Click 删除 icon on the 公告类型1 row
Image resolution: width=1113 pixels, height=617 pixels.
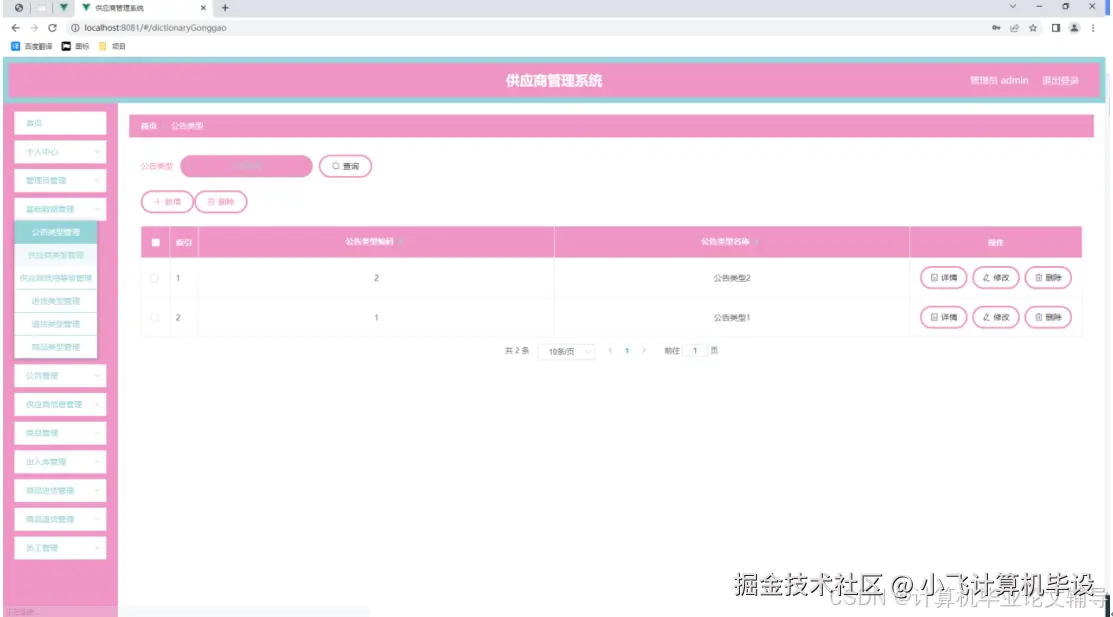click(1046, 317)
